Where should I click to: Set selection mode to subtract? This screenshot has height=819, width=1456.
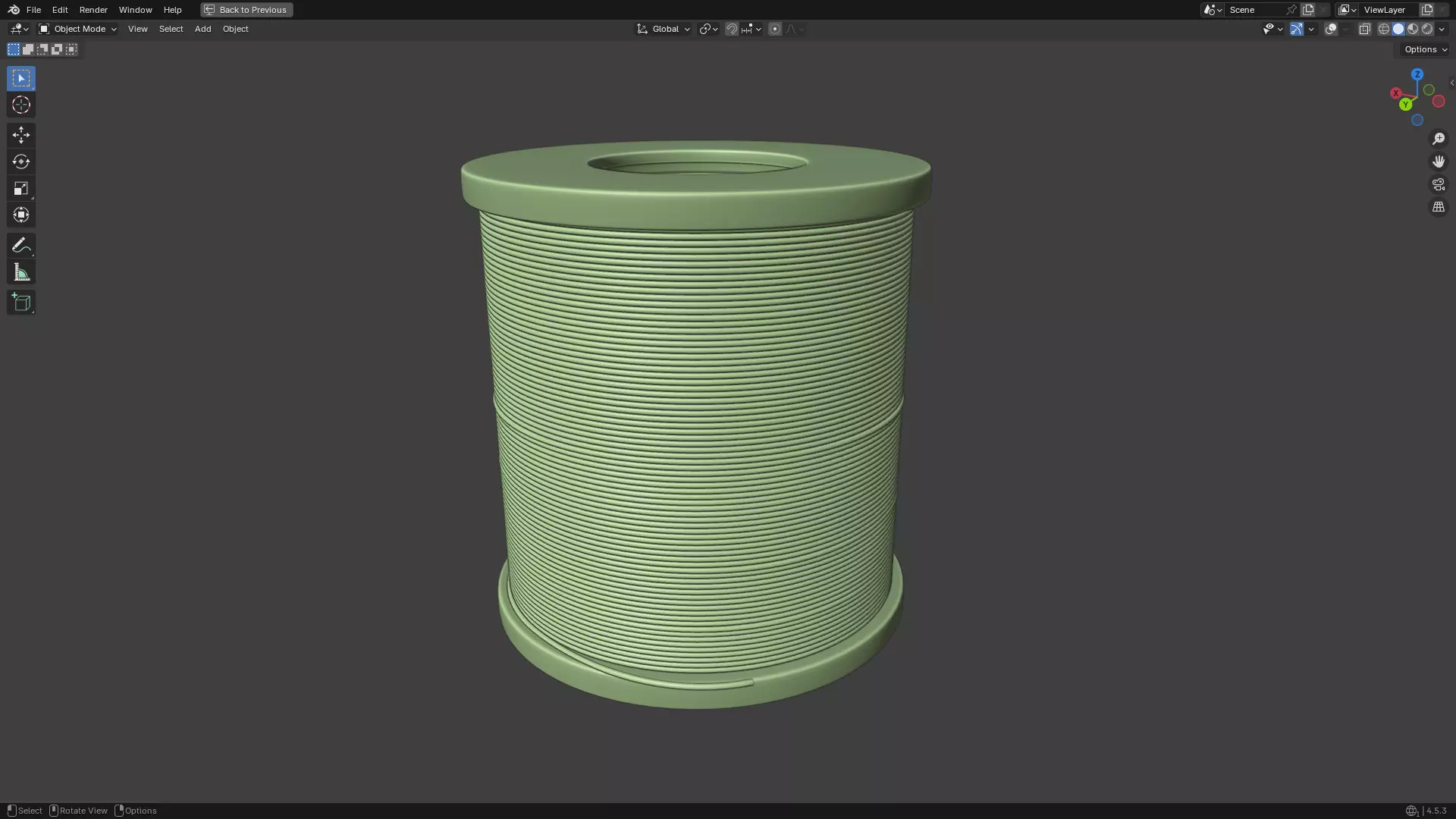[42, 49]
